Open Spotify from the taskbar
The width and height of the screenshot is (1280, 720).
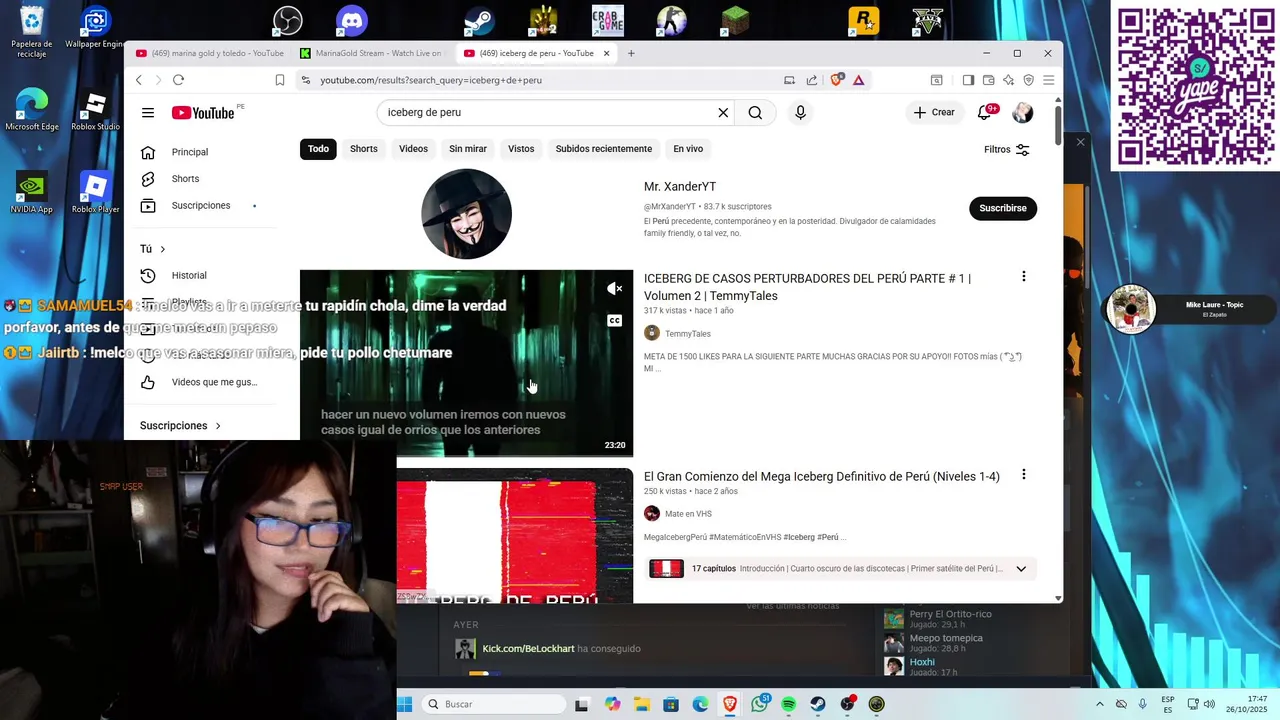(788, 704)
